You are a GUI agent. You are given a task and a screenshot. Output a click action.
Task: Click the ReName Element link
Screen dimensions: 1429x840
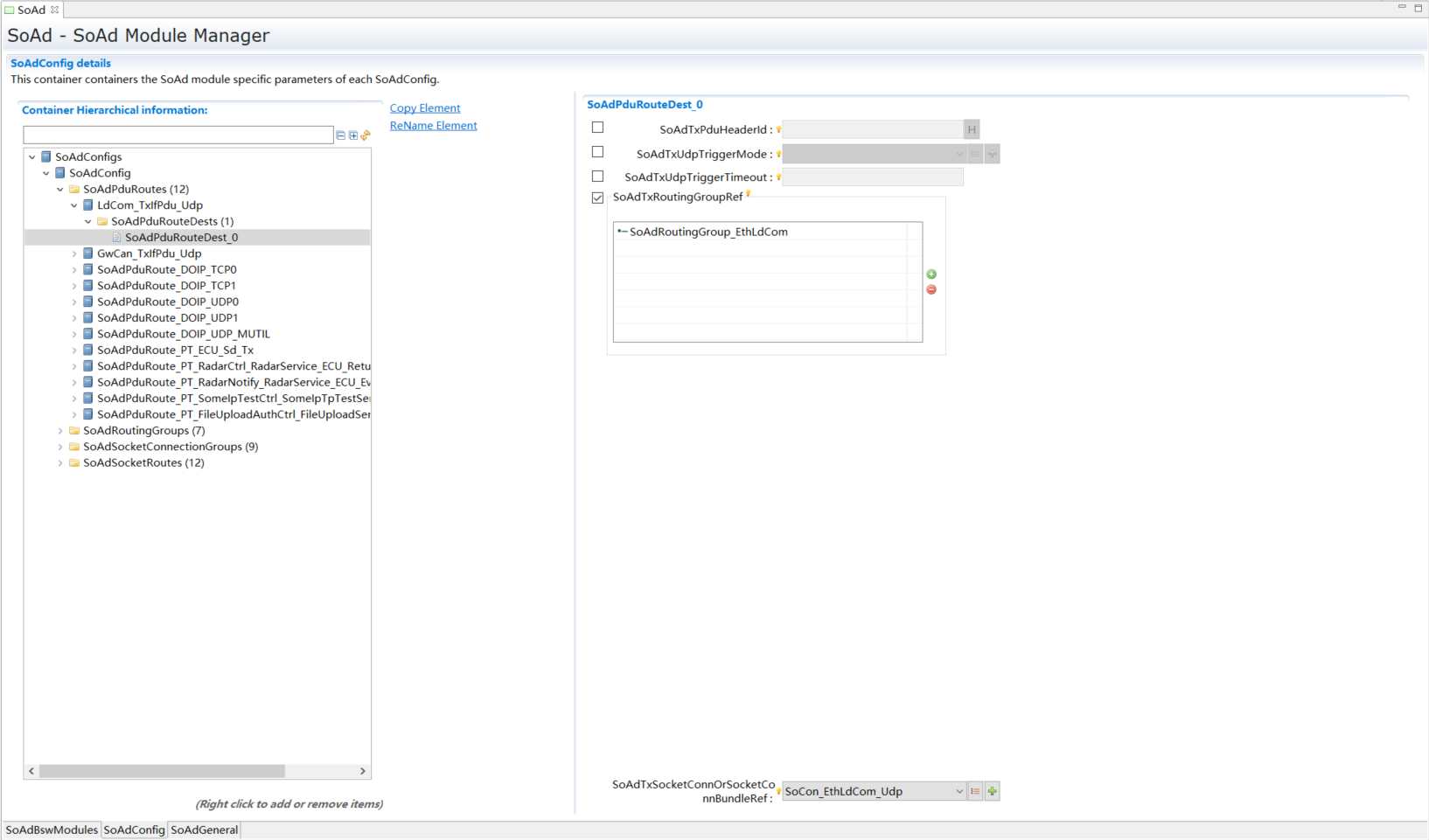(433, 126)
